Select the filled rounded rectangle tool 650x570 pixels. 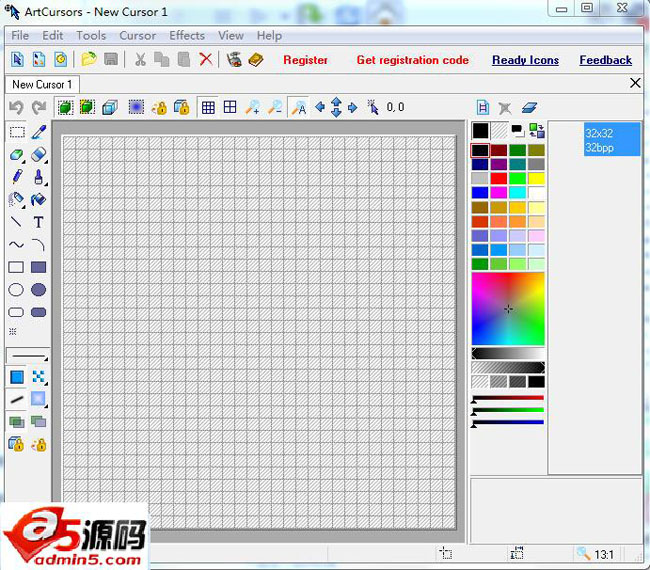[39, 312]
